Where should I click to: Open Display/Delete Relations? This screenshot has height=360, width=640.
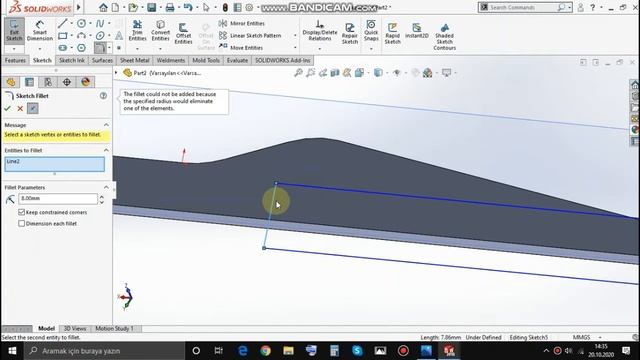click(320, 31)
